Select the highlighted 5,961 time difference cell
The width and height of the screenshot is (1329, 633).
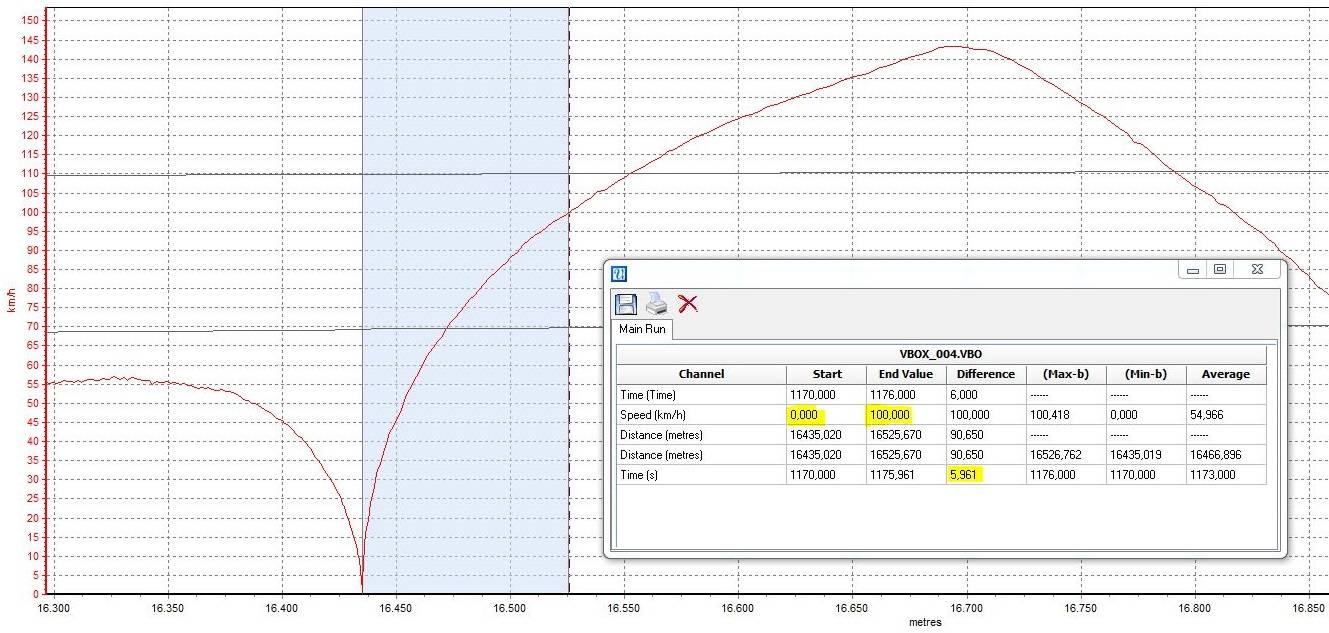(966, 475)
